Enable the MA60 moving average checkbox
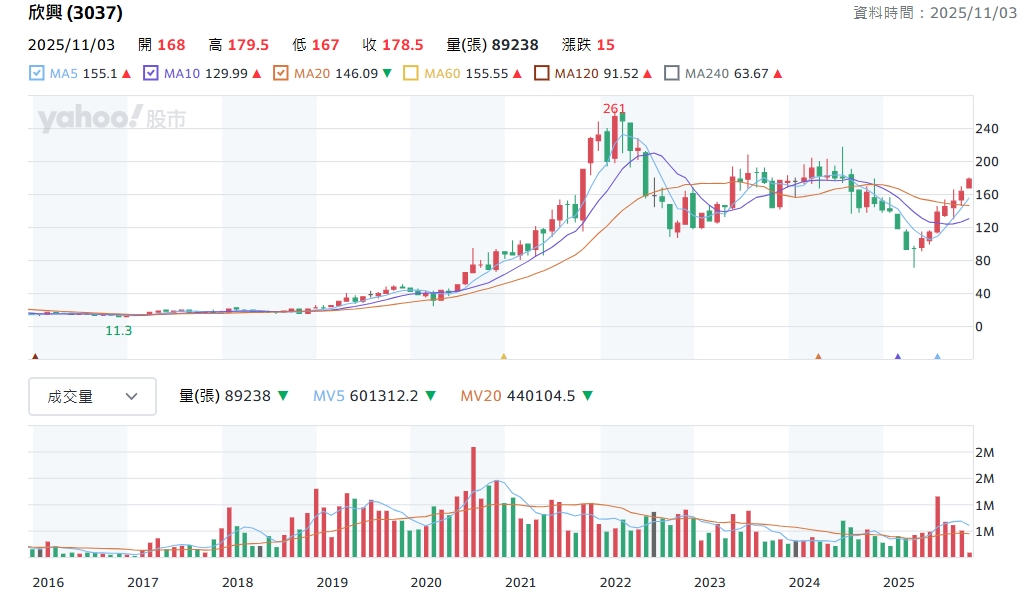This screenshot has width=1036, height=604. click(x=411, y=73)
